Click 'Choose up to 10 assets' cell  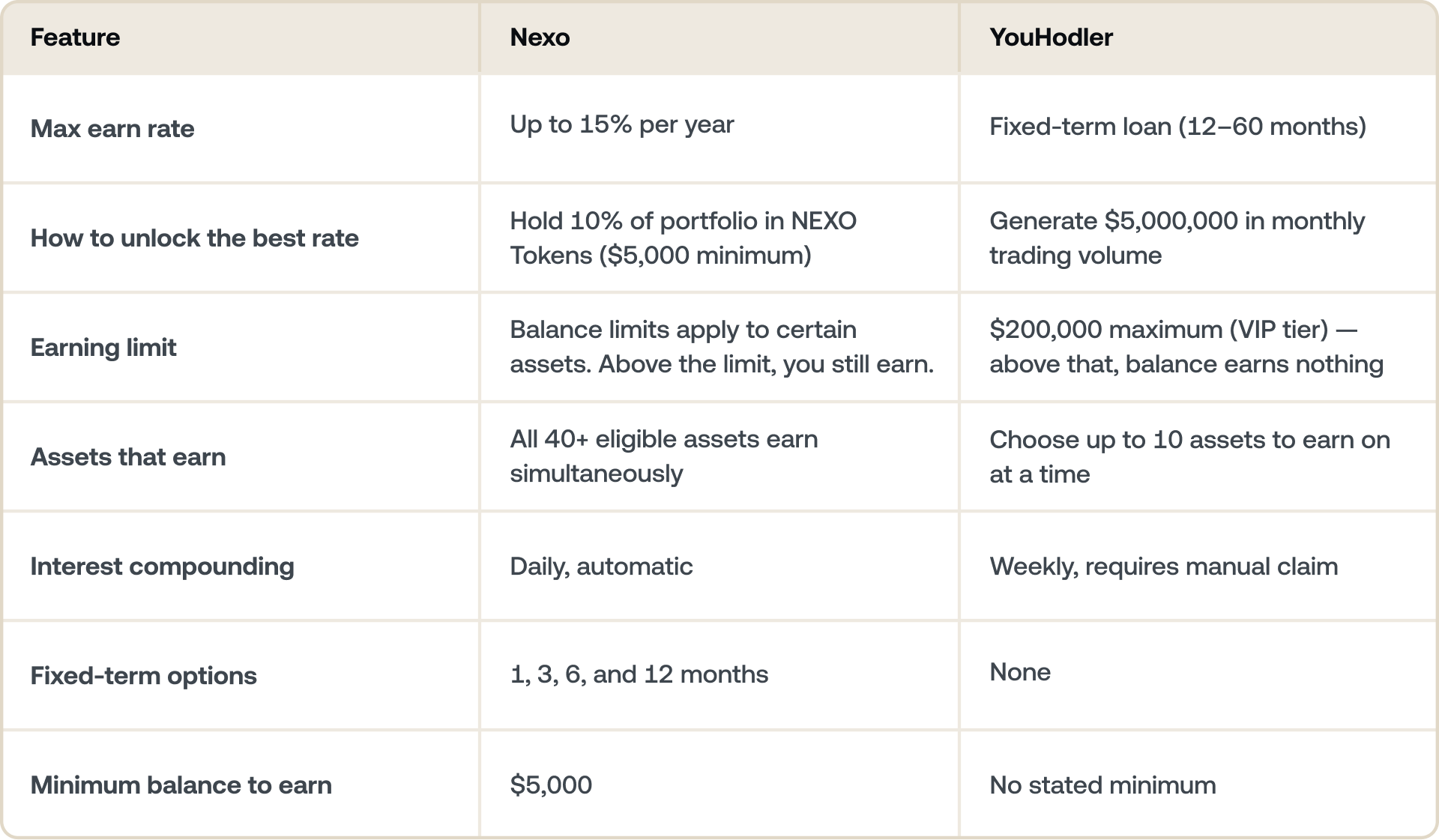(1189, 456)
